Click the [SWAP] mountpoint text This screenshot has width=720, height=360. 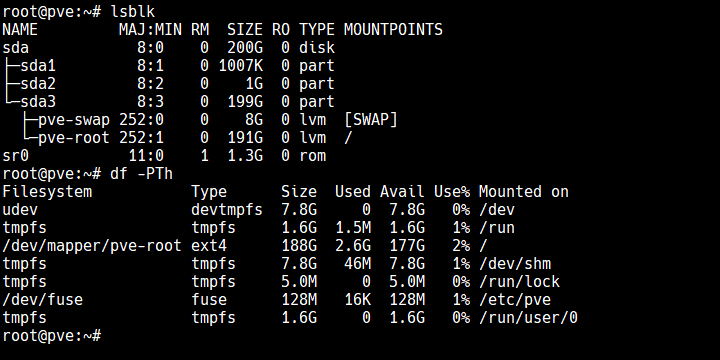[371, 120]
